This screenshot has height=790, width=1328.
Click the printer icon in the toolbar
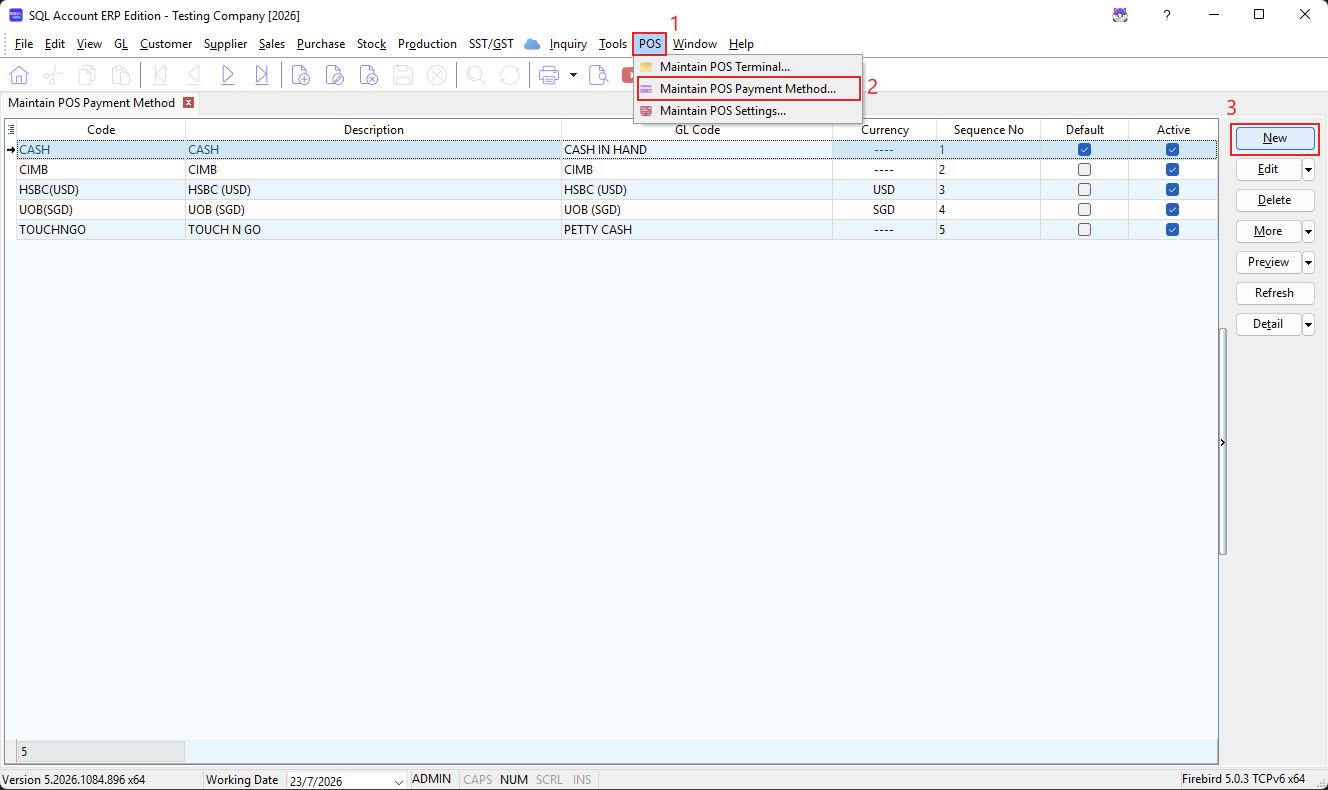click(548, 75)
